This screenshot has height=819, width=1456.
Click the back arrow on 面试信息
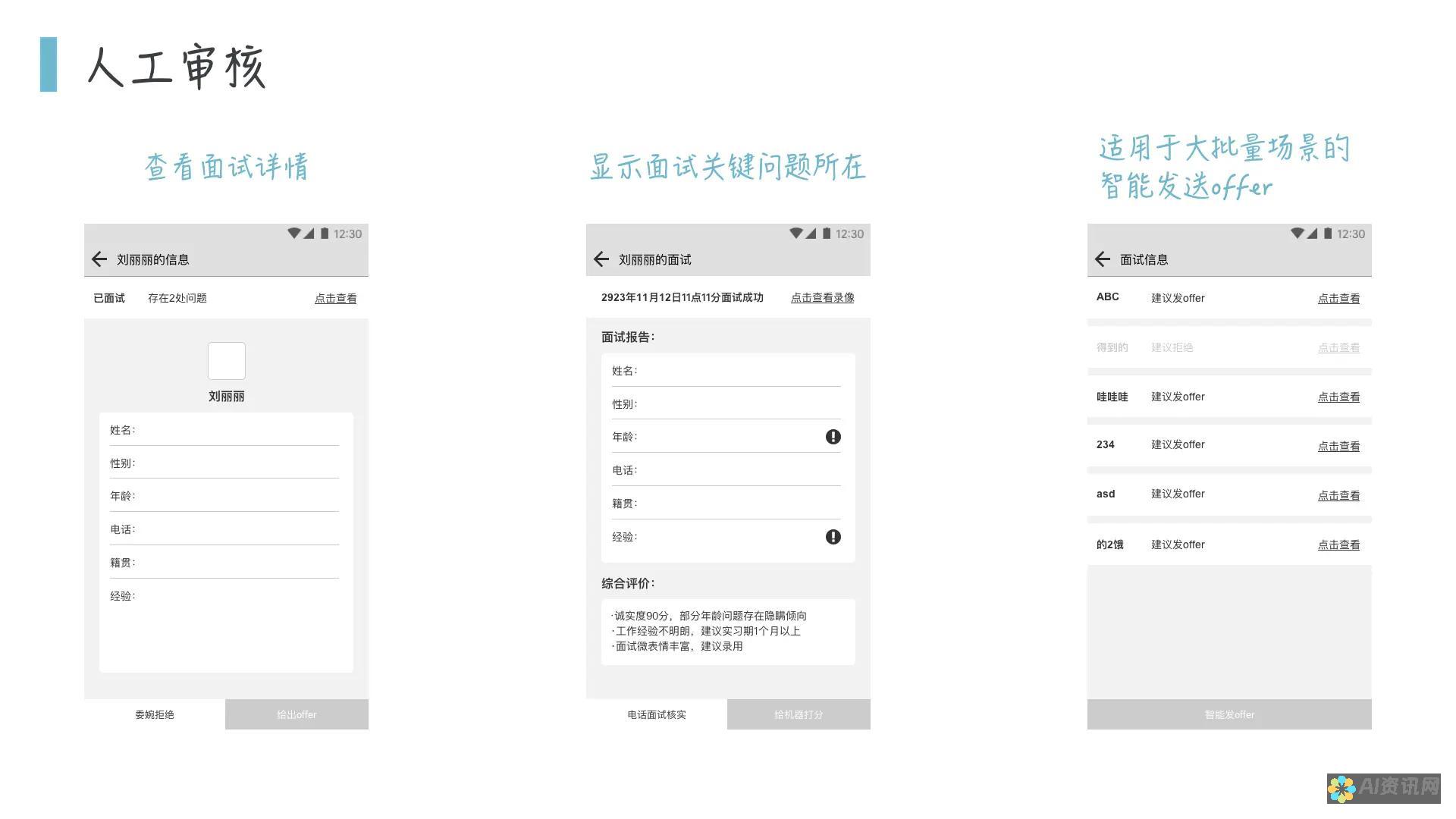1098,261
